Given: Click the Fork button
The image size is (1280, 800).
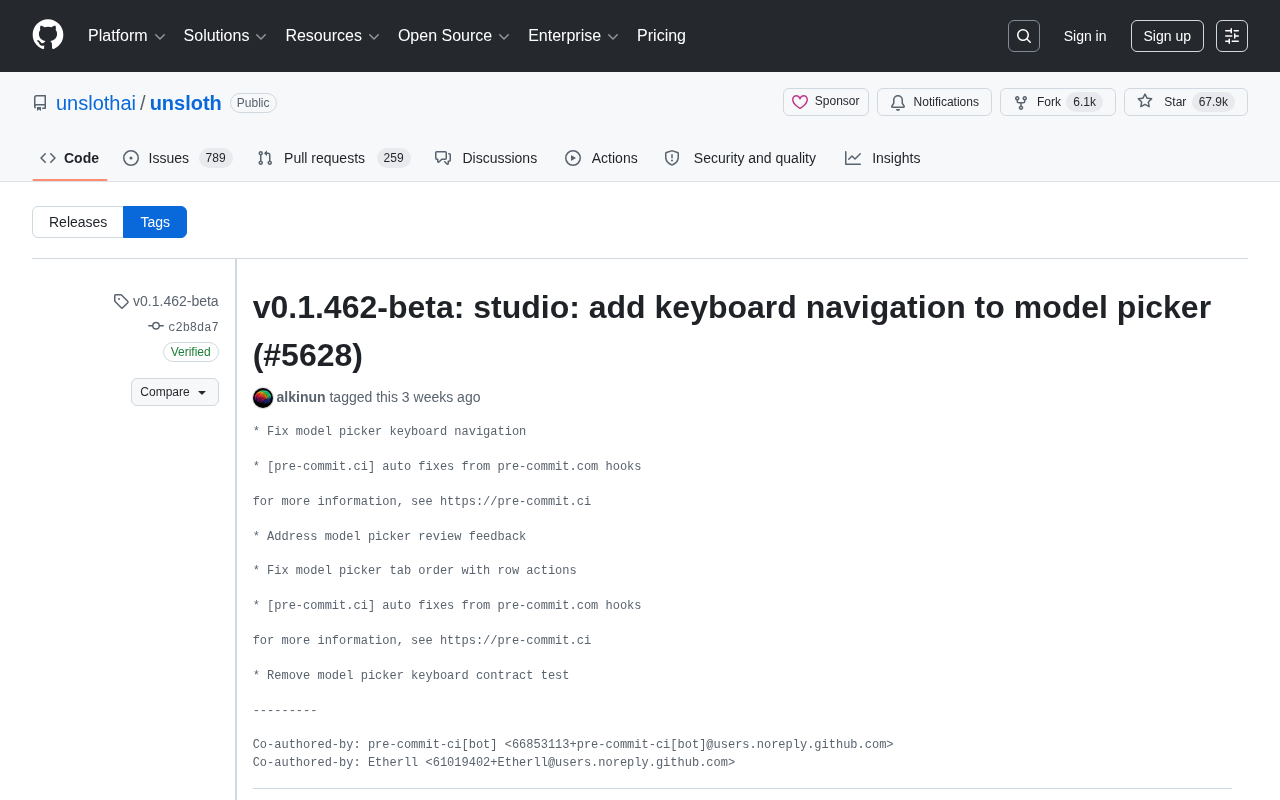Looking at the screenshot, I should (1058, 102).
